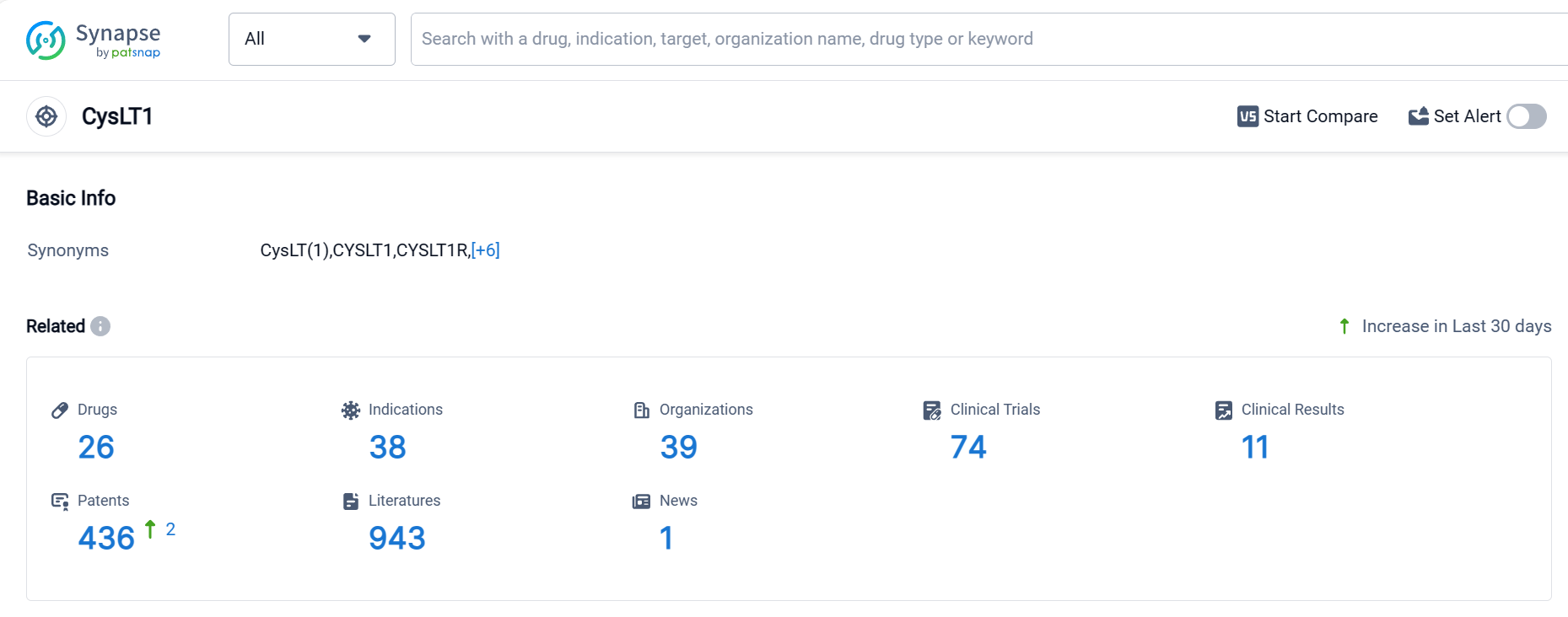This screenshot has height=617, width=1568.
Task: Open the All search category dropdown
Action: tap(311, 39)
